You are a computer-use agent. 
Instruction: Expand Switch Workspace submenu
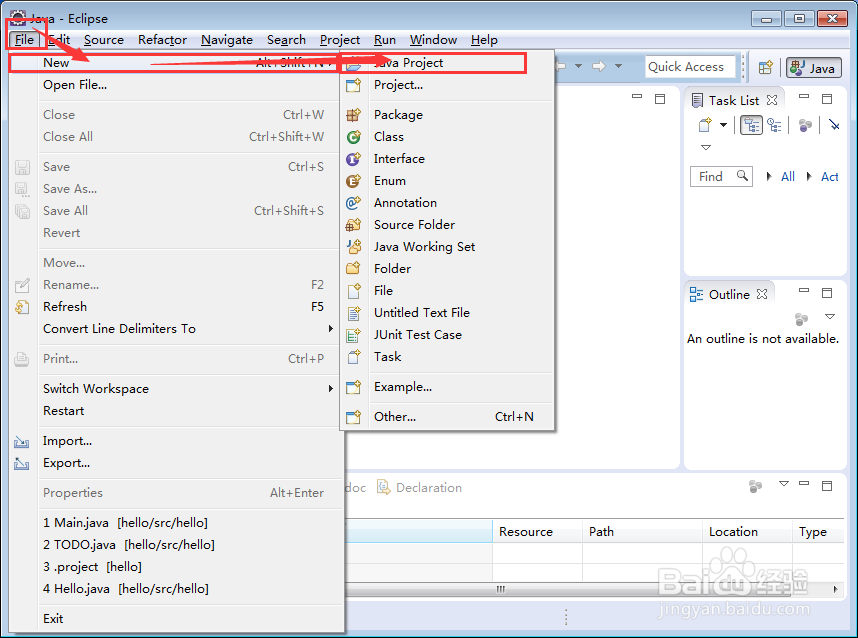[x=175, y=388]
